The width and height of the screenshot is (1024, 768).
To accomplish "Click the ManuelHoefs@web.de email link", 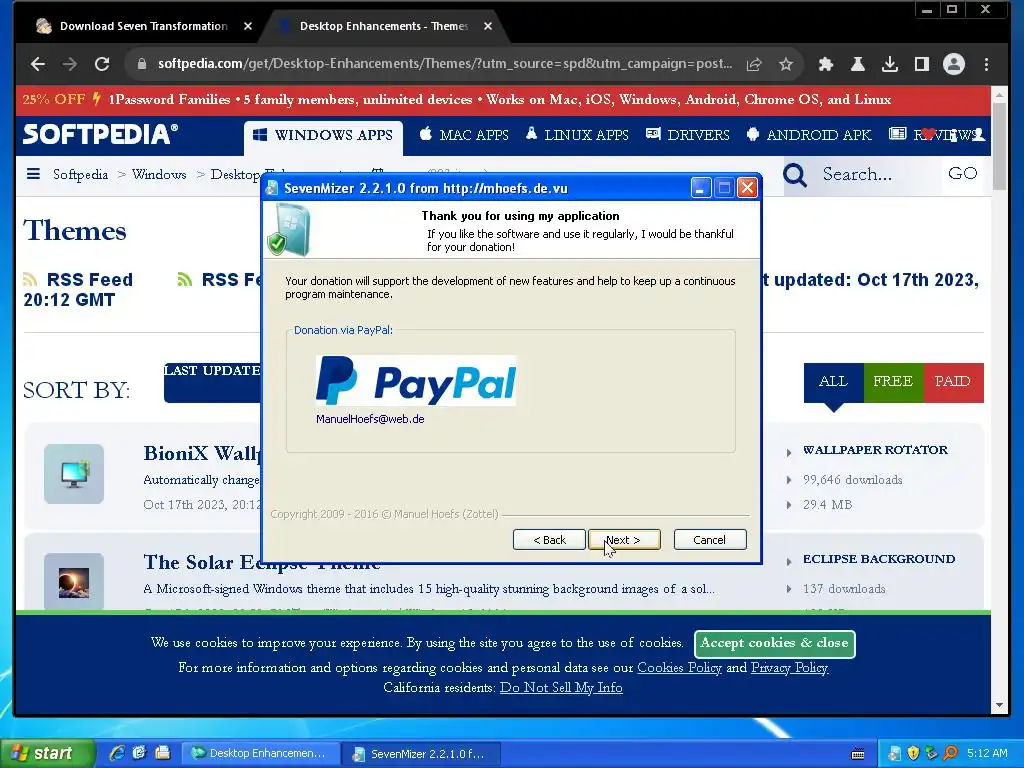I will (x=370, y=419).
